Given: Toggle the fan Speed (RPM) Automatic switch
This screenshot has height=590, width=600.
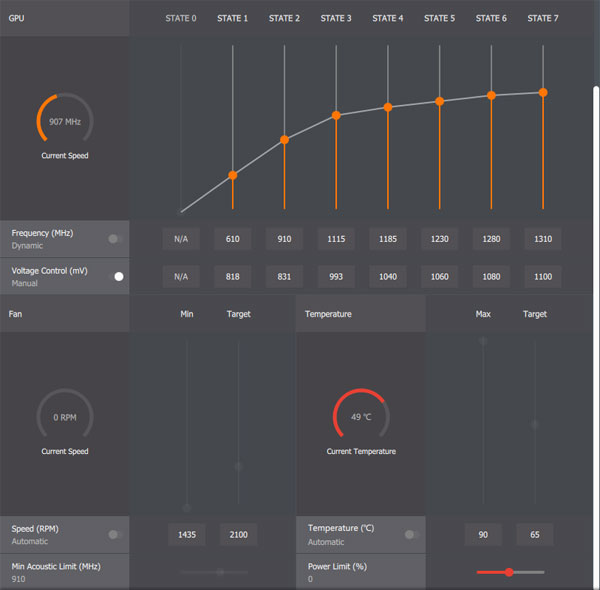Looking at the screenshot, I should click(x=115, y=535).
